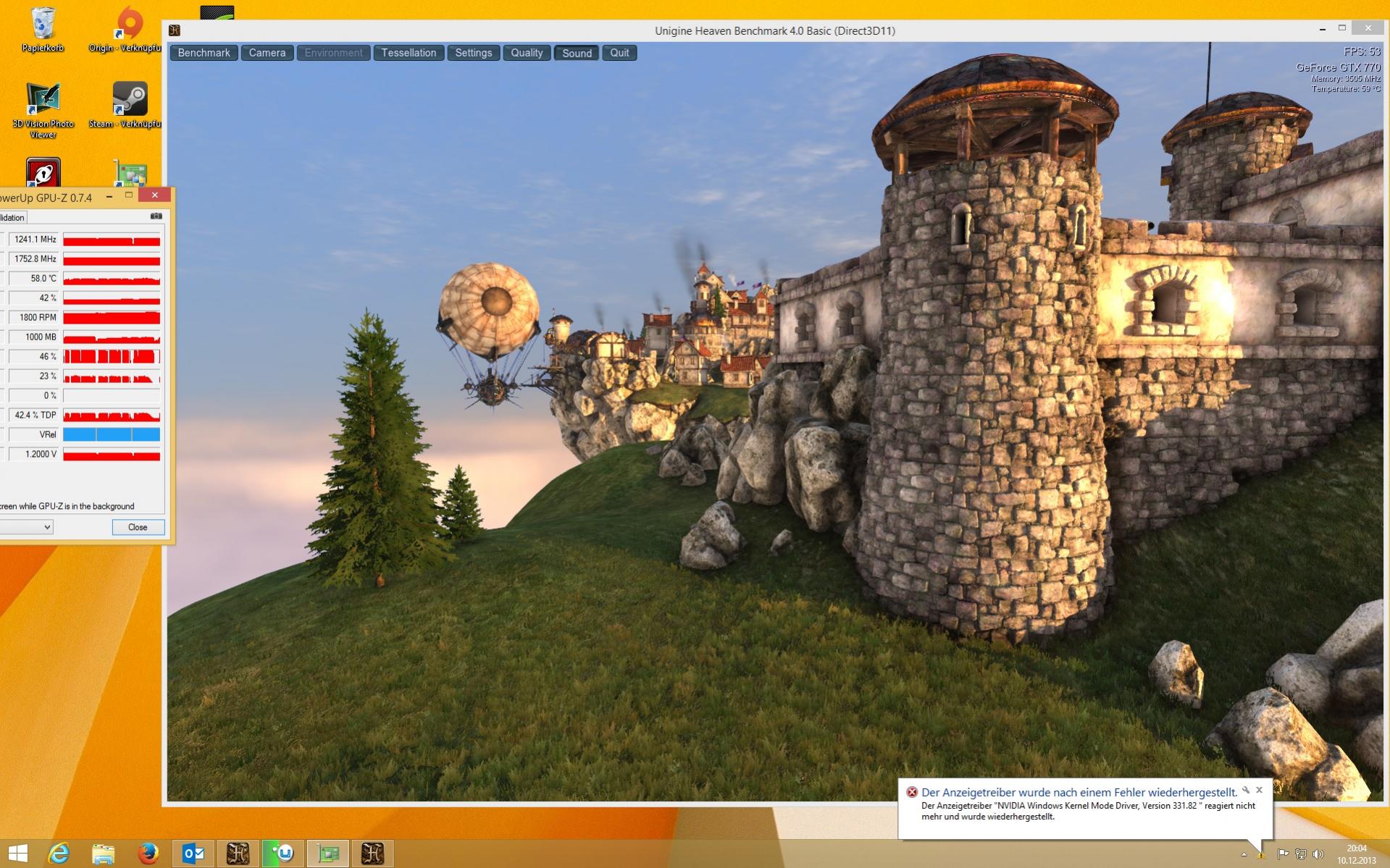Open the Tessellation menu
Screen dimensions: 1390x868
409,53
